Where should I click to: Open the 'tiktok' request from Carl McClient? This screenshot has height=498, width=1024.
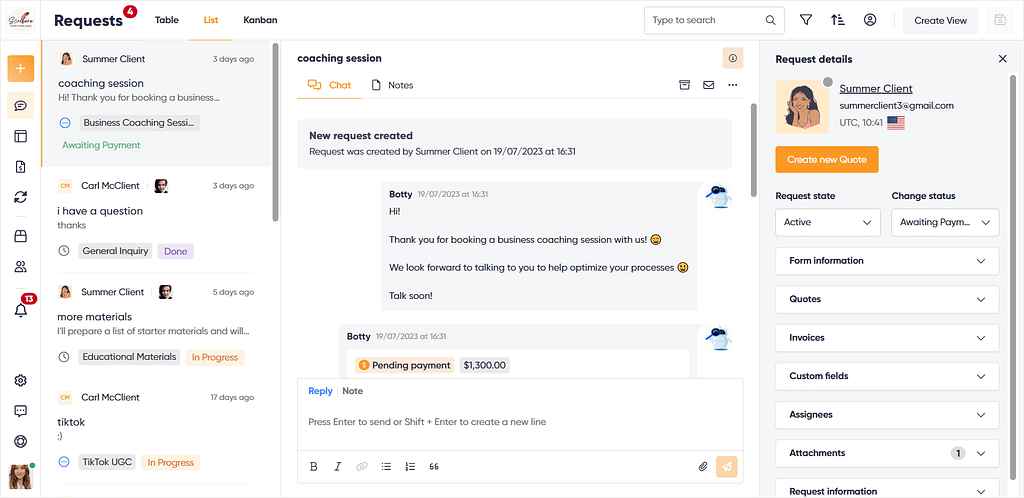[155, 431]
